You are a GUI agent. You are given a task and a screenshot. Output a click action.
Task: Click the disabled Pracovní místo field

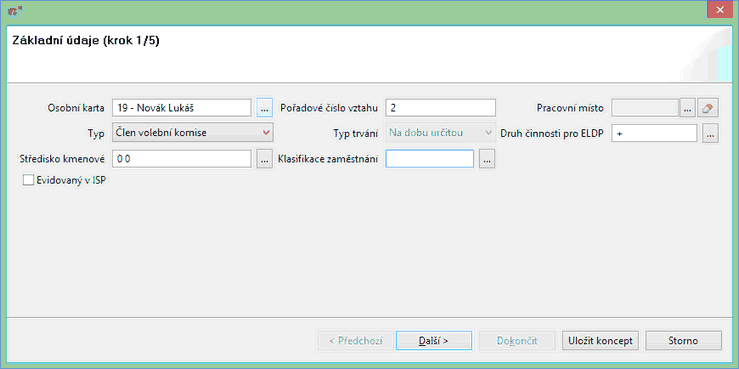(x=644, y=108)
